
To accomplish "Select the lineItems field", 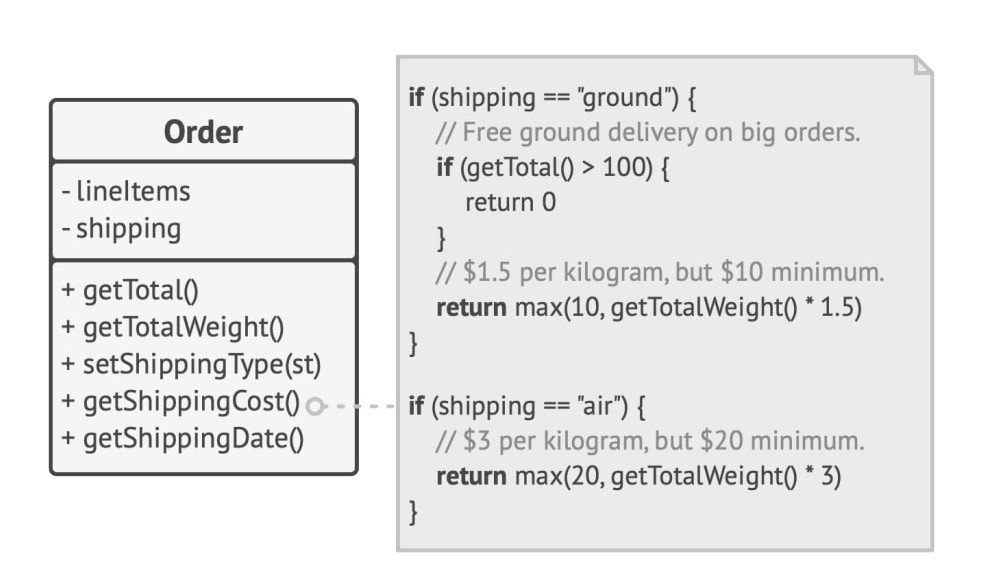I will pyautogui.click(x=126, y=191).
